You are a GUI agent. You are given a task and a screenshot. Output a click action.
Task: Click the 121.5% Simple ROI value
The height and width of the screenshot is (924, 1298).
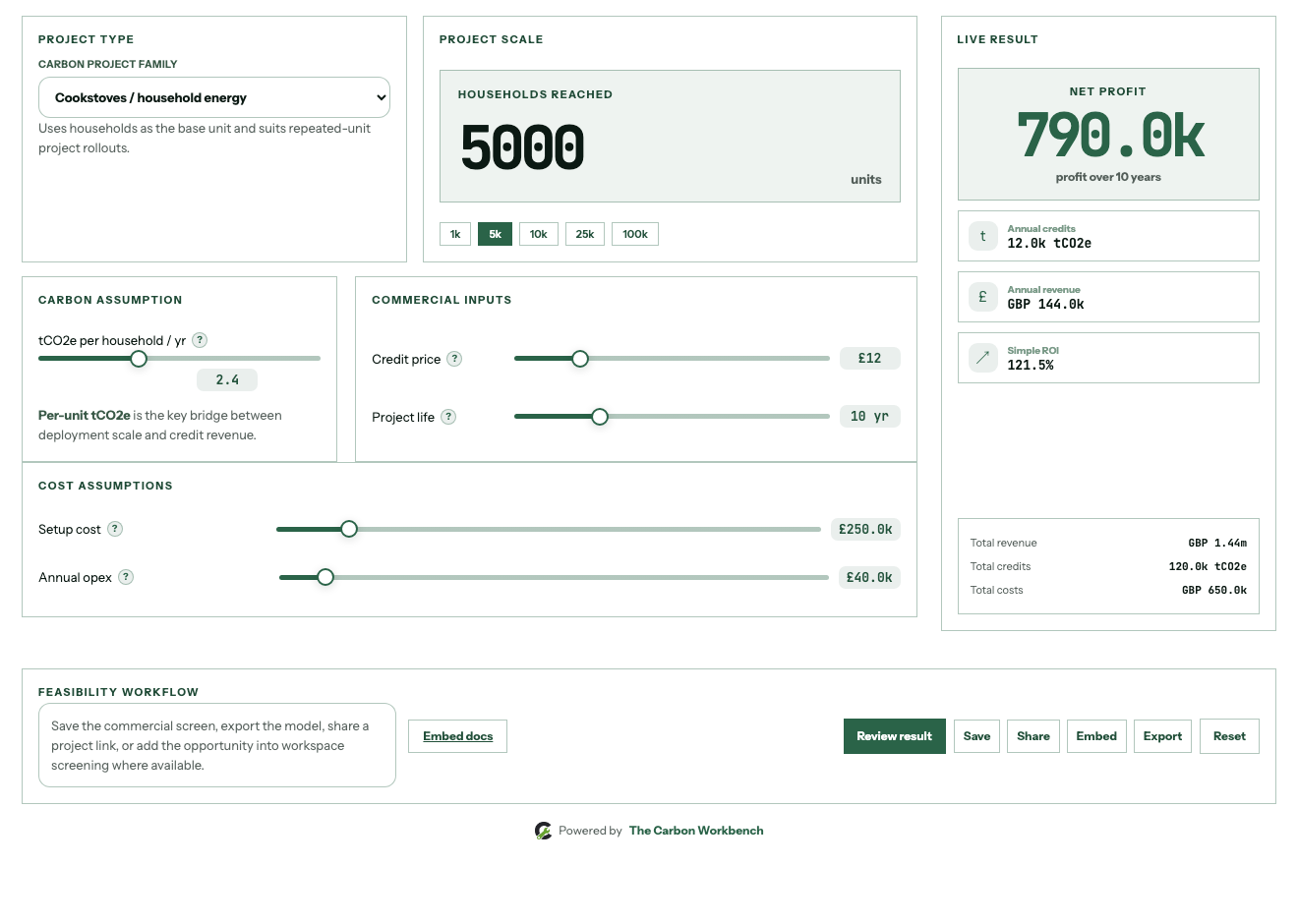[x=1031, y=365]
